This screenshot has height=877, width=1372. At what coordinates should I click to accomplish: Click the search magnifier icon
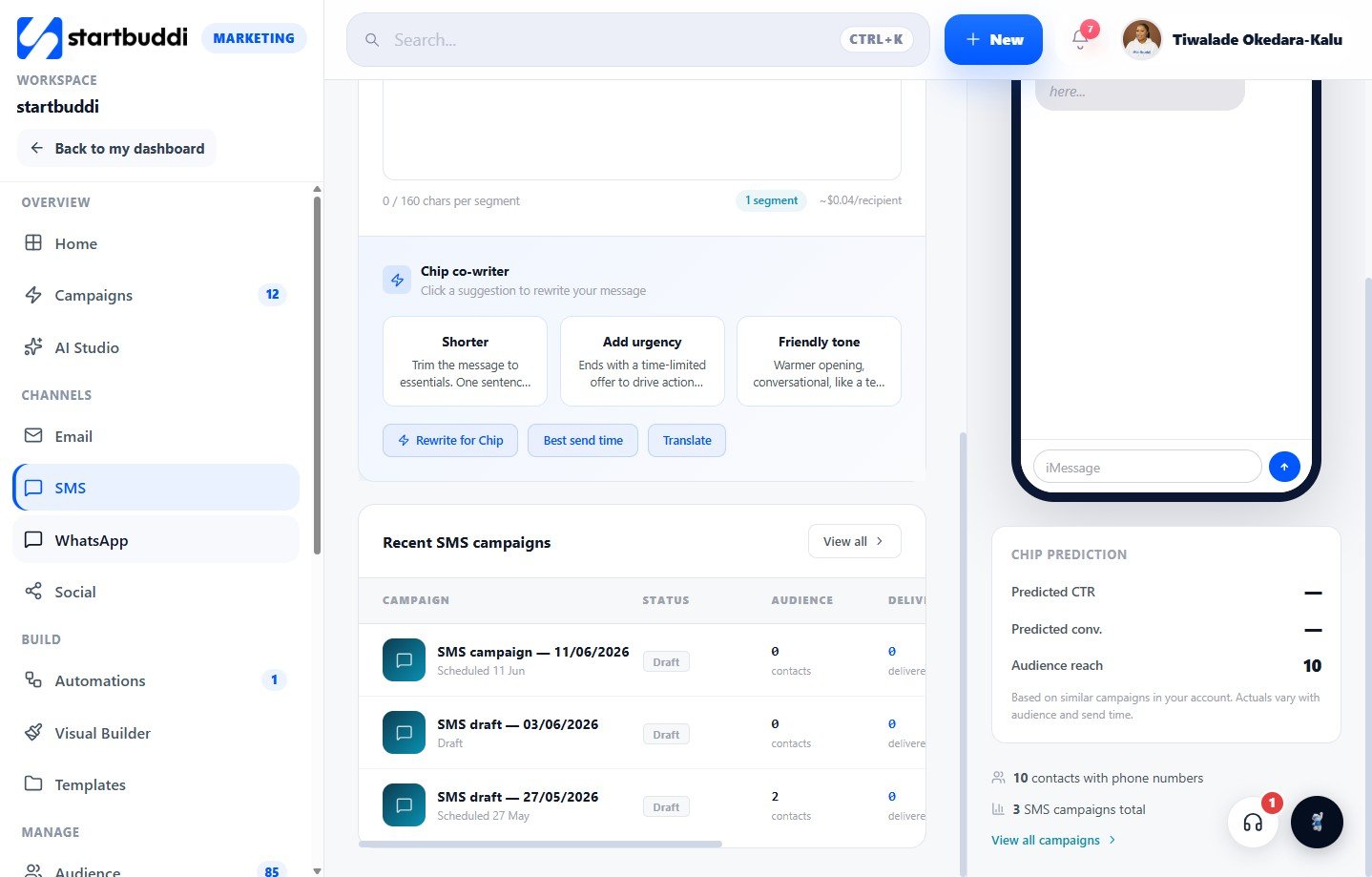372,40
